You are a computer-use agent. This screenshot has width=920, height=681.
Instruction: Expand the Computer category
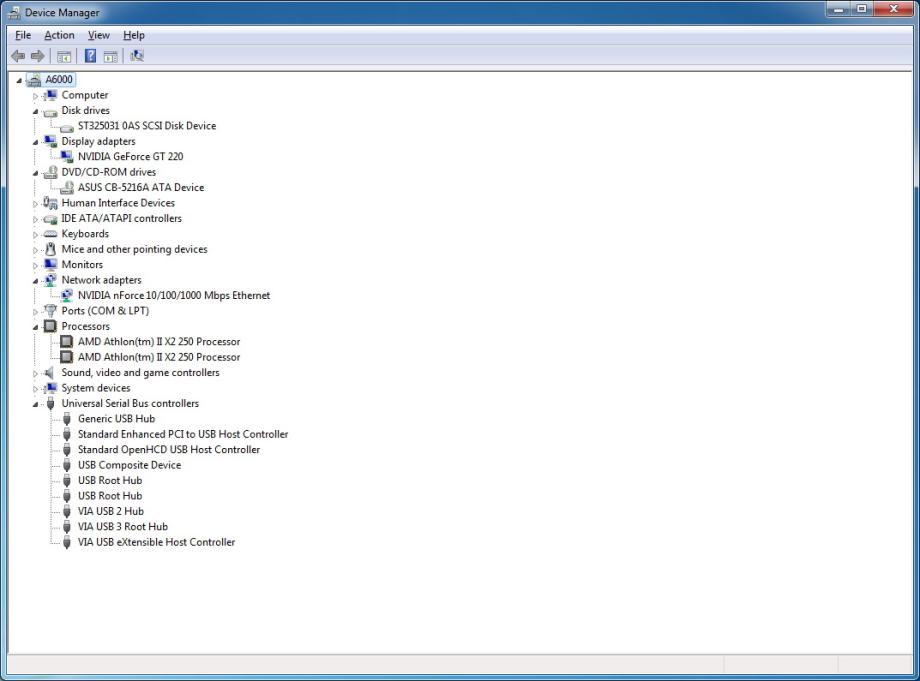tap(35, 96)
